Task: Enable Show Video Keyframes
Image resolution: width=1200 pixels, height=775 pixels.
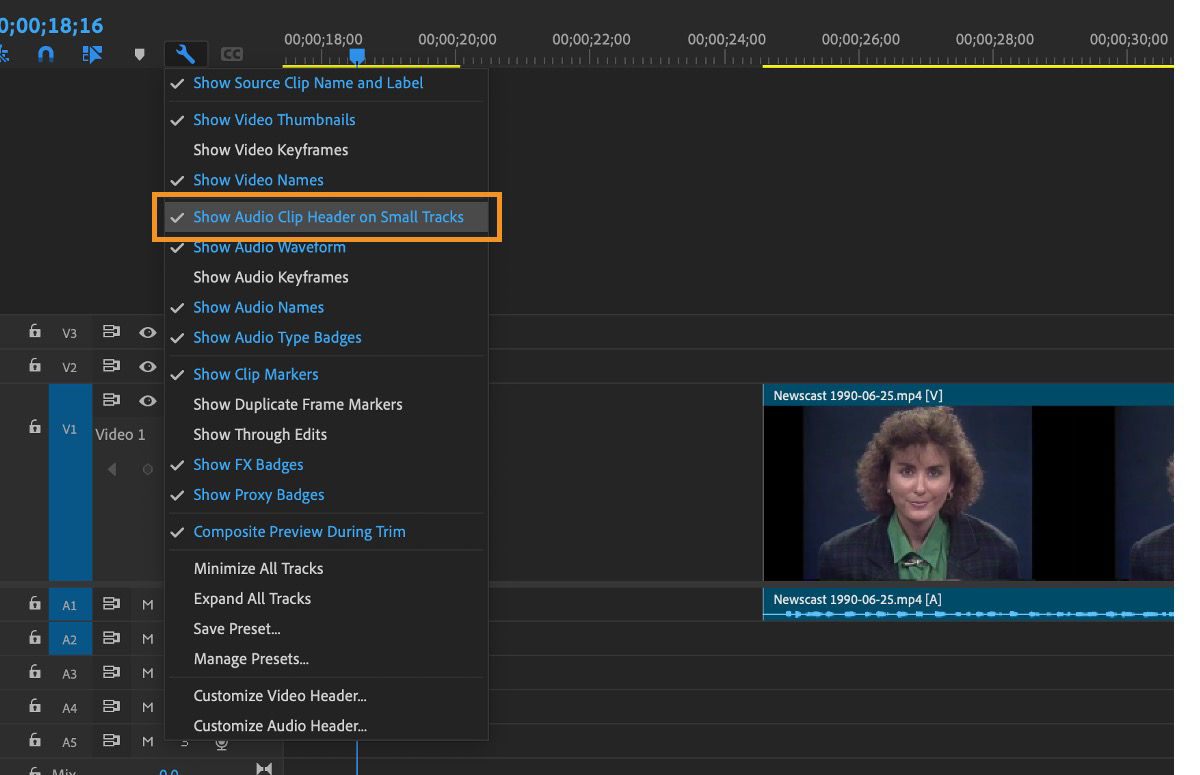Action: click(x=271, y=150)
